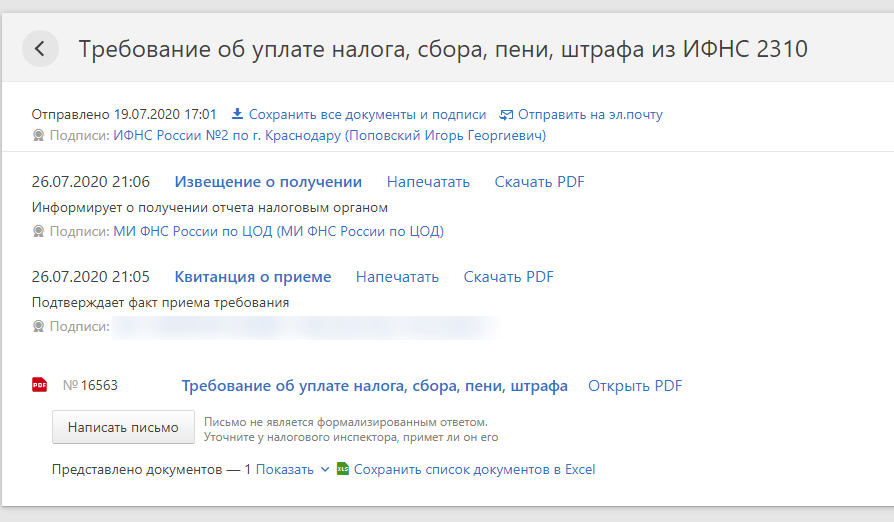Click the back arrow button
Screen dimensions: 894x522
click(x=40, y=48)
